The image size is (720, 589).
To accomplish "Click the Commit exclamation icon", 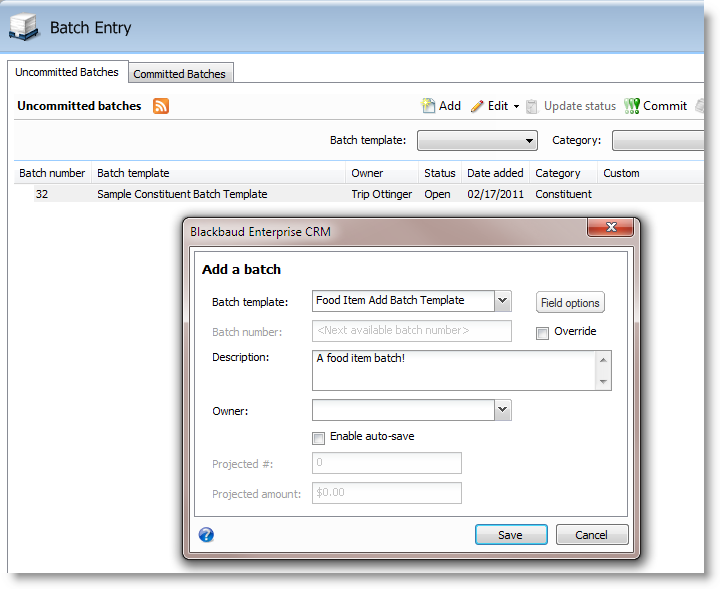I will click(x=632, y=106).
